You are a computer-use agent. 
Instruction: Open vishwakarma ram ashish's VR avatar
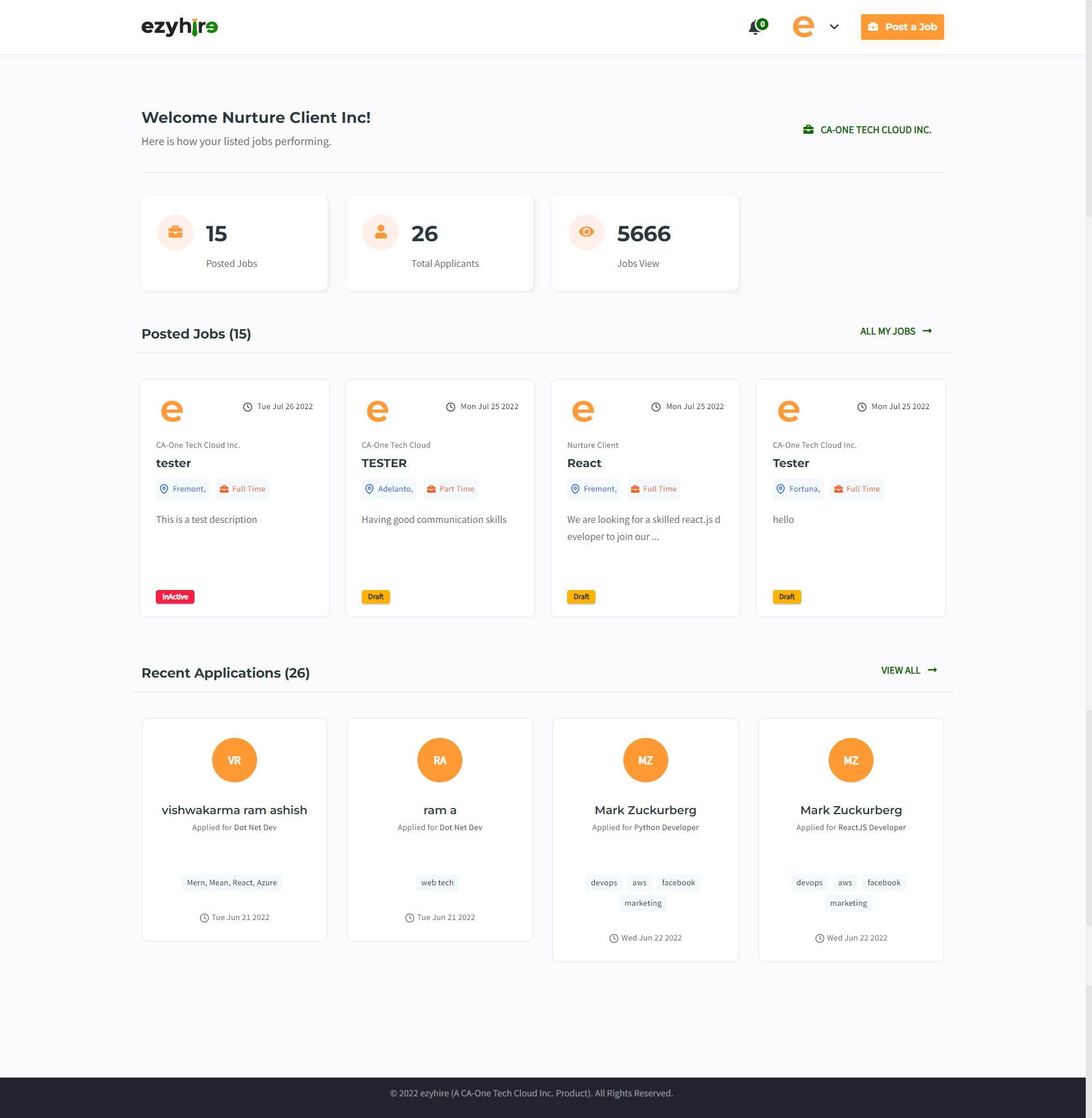(x=234, y=760)
